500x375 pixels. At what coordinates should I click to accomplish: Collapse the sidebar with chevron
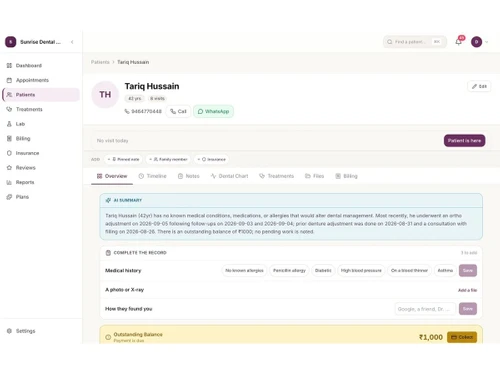(72, 42)
